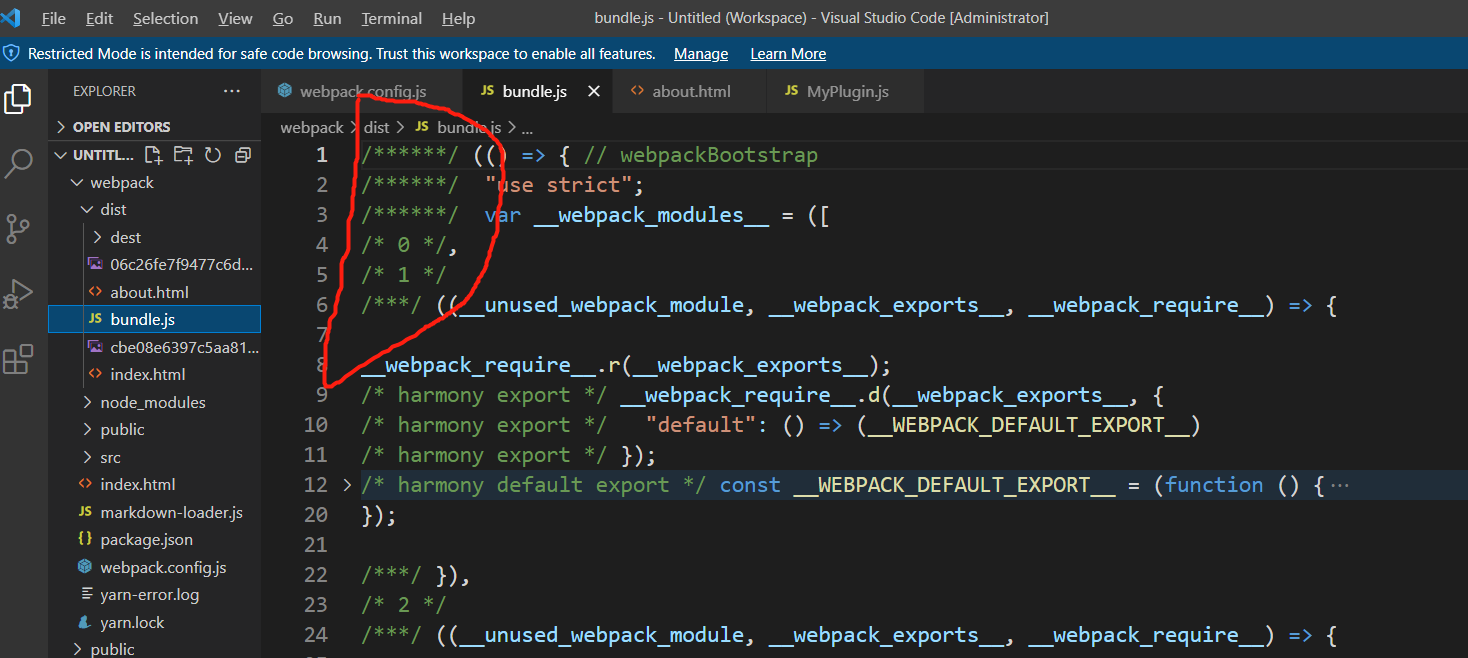Open the Run menu
Screen dimensions: 1468x658
pyautogui.click(x=327, y=19)
